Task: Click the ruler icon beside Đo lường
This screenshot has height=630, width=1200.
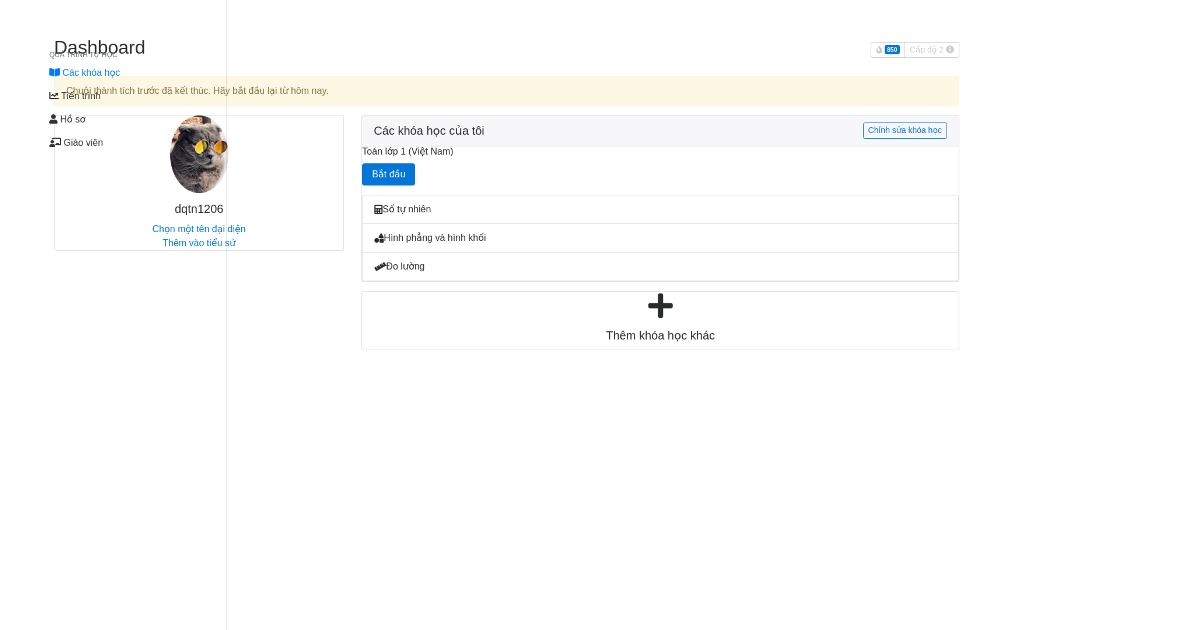Action: [380, 266]
